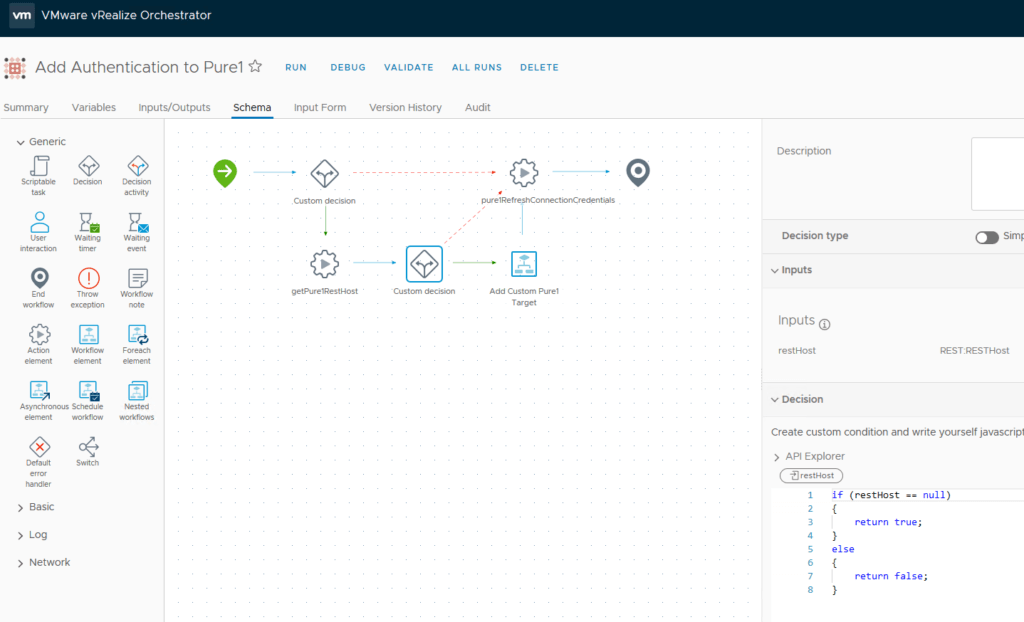Expand the Basic palette section

20,508
